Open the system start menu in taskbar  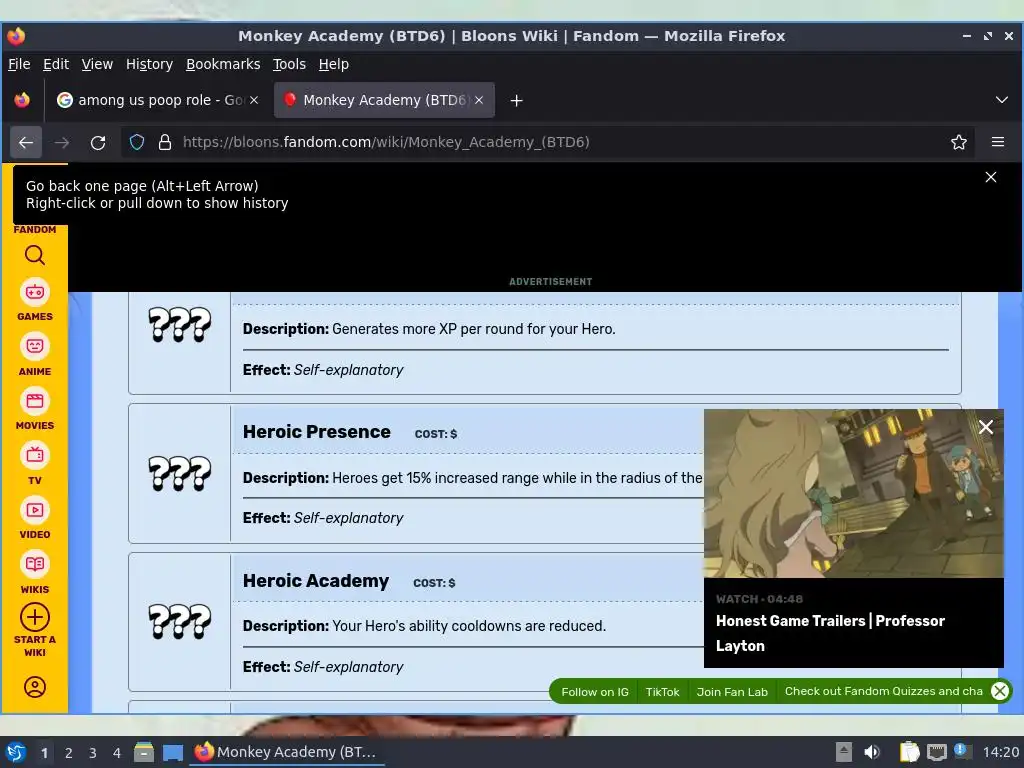point(16,752)
